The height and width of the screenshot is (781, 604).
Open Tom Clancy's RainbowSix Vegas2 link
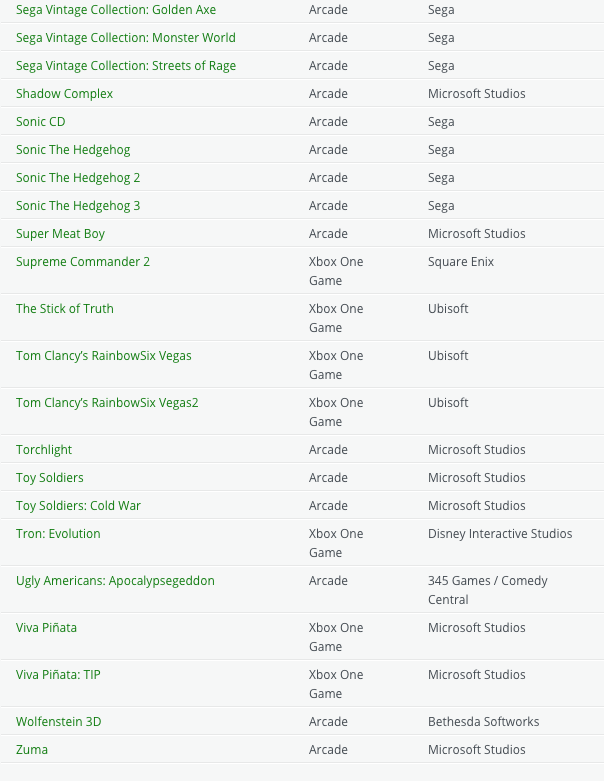107,403
